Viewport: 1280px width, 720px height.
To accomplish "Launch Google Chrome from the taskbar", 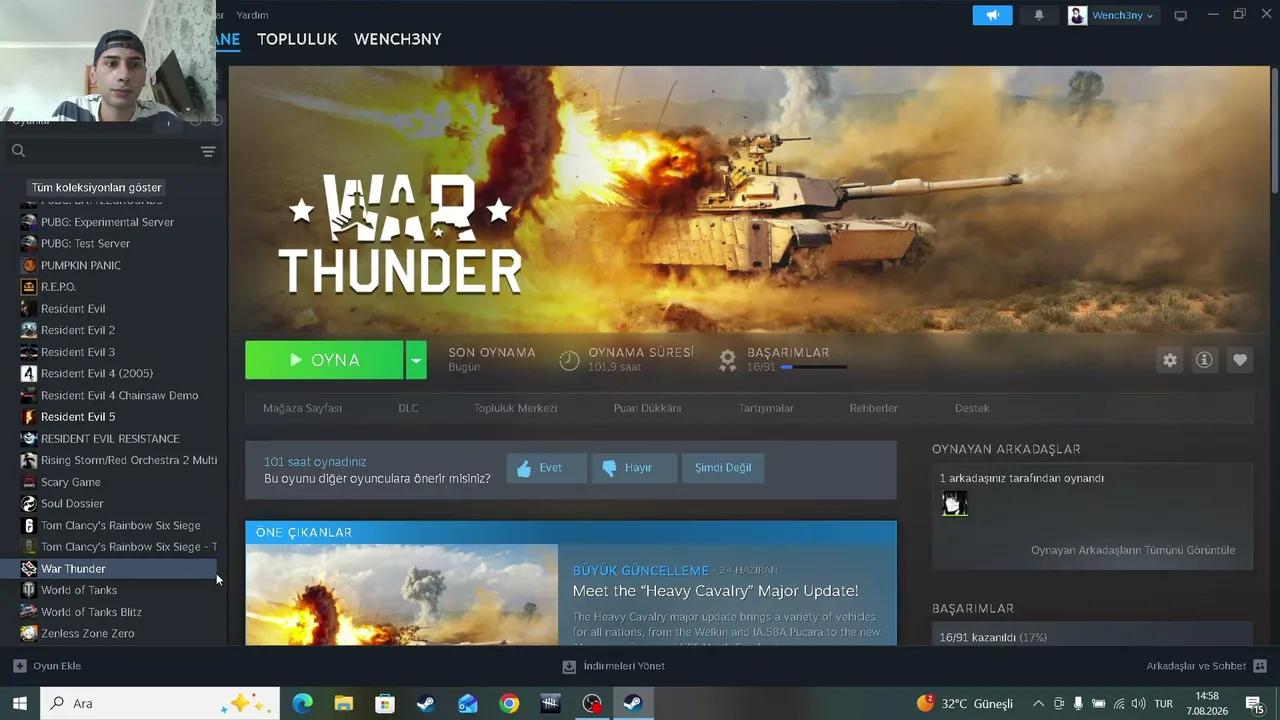I will tap(509, 704).
